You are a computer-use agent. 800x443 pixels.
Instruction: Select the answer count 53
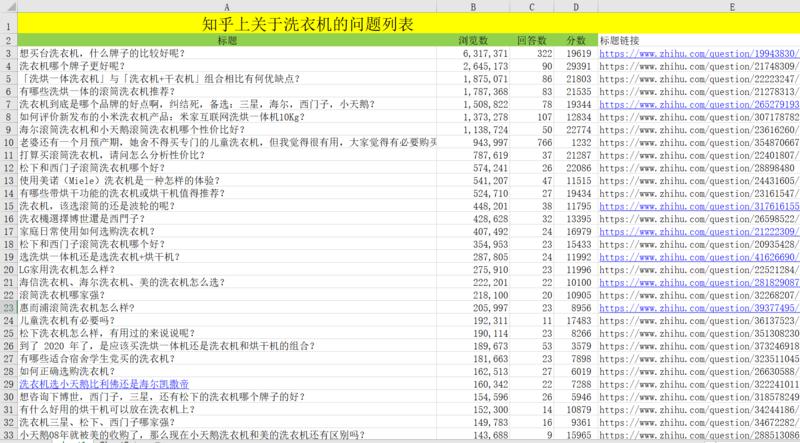point(532,346)
